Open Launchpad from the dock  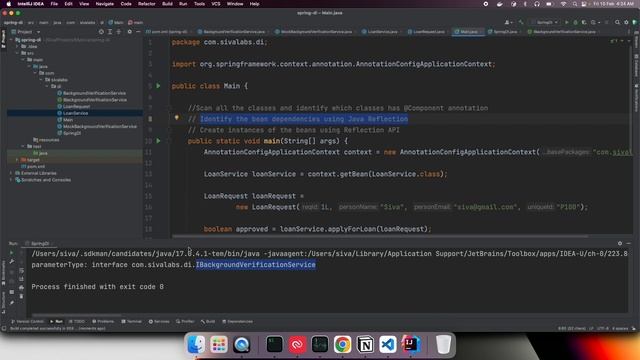[x=219, y=344]
